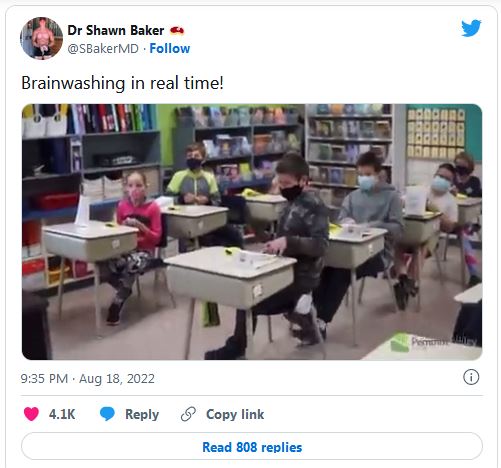Click the girl in pink in the video
This screenshot has width=501, height=468.
[x=135, y=240]
